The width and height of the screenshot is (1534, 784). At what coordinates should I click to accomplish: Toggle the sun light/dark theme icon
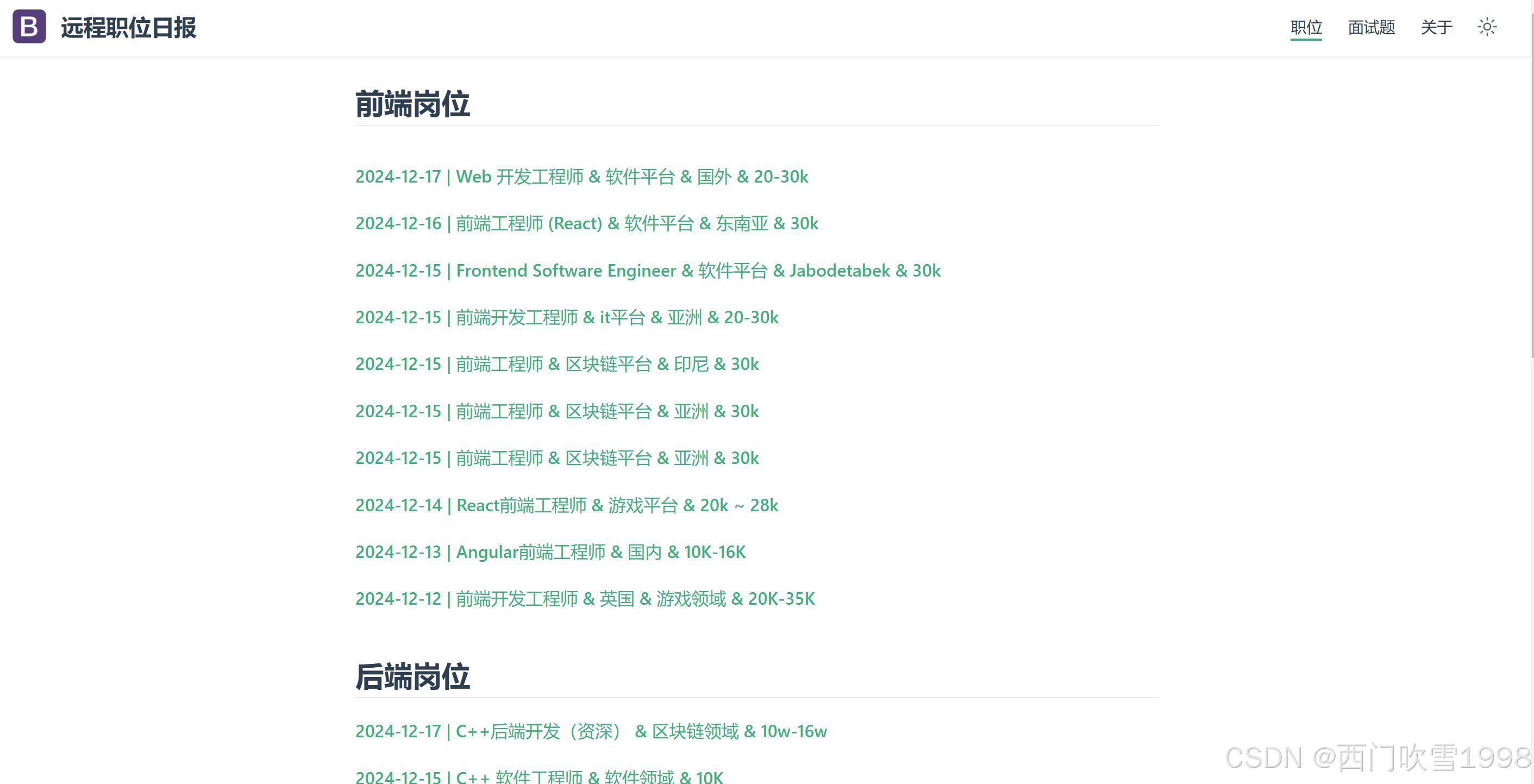tap(1487, 27)
